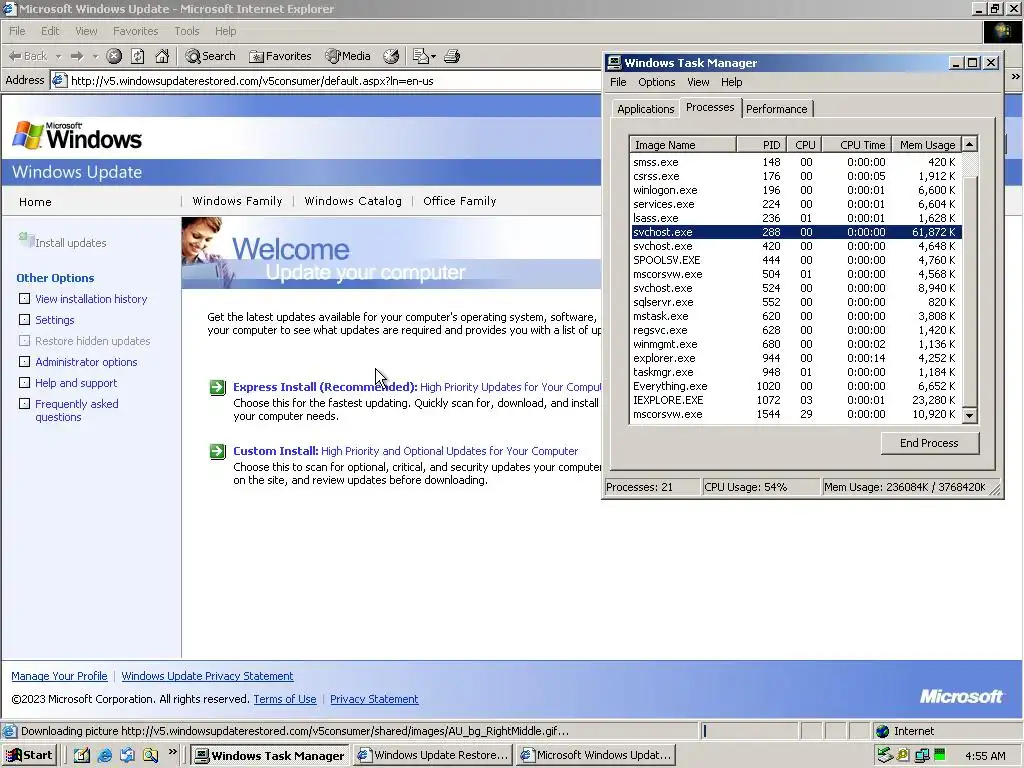Open Frequently asked questions link
The height and width of the screenshot is (768, 1024).
point(76,410)
